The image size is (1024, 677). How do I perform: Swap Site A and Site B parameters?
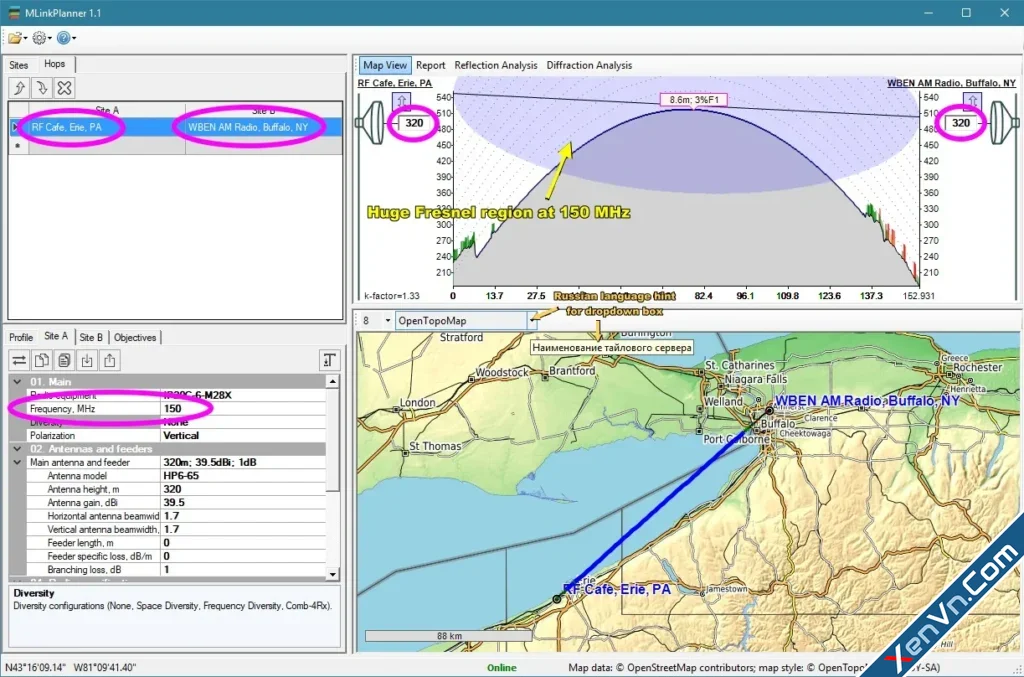[x=20, y=360]
